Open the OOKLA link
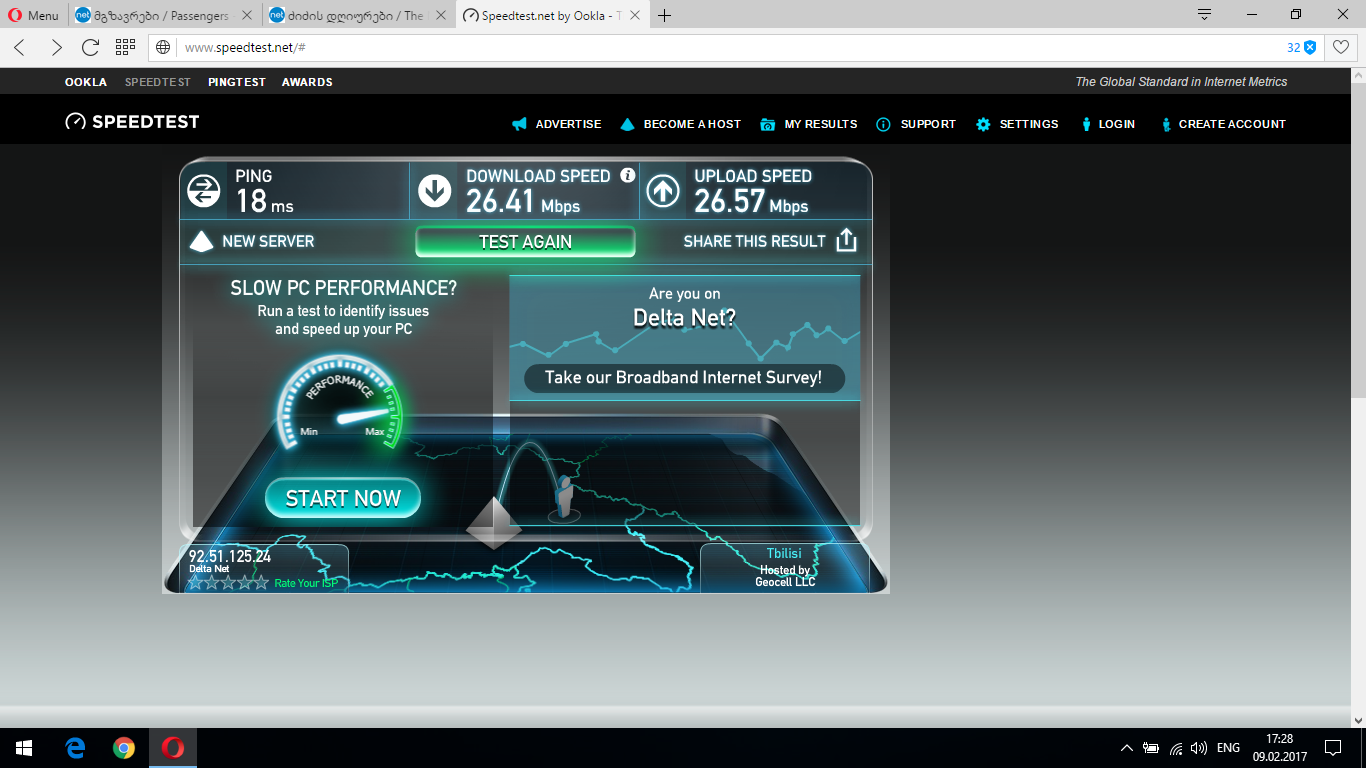Image resolution: width=1366 pixels, height=768 pixels. 86,82
